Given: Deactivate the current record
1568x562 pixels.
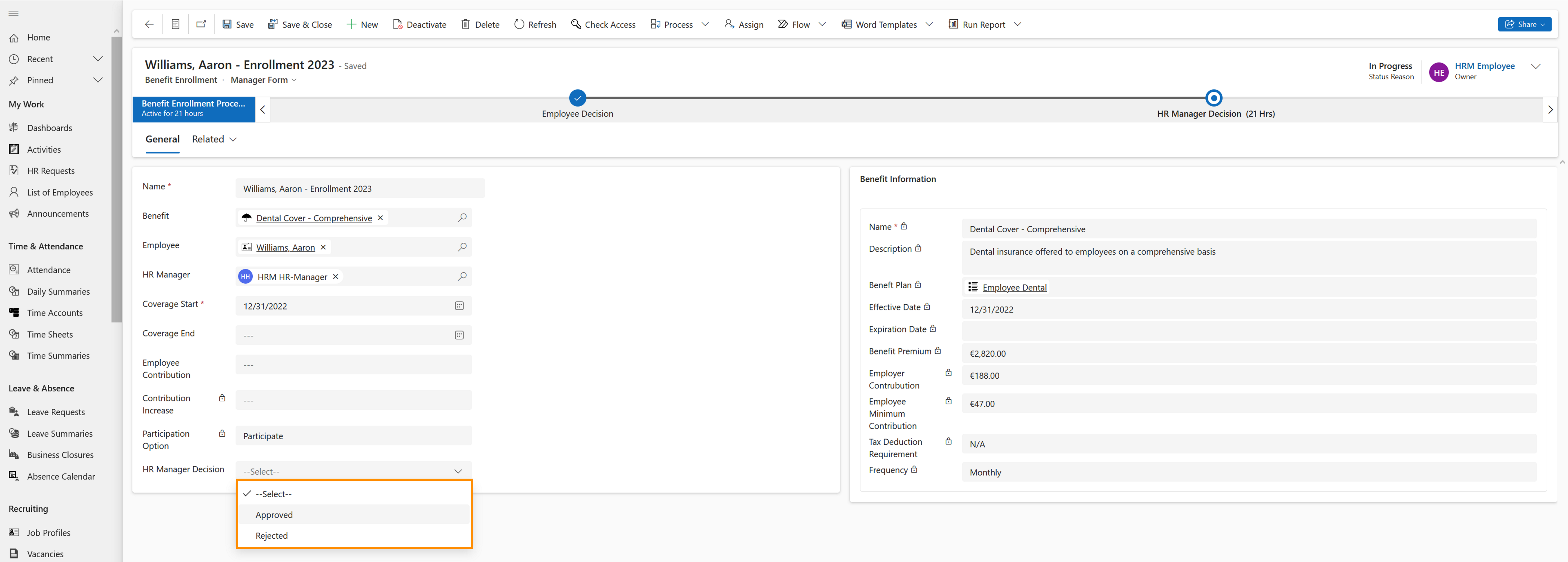Looking at the screenshot, I should point(419,24).
